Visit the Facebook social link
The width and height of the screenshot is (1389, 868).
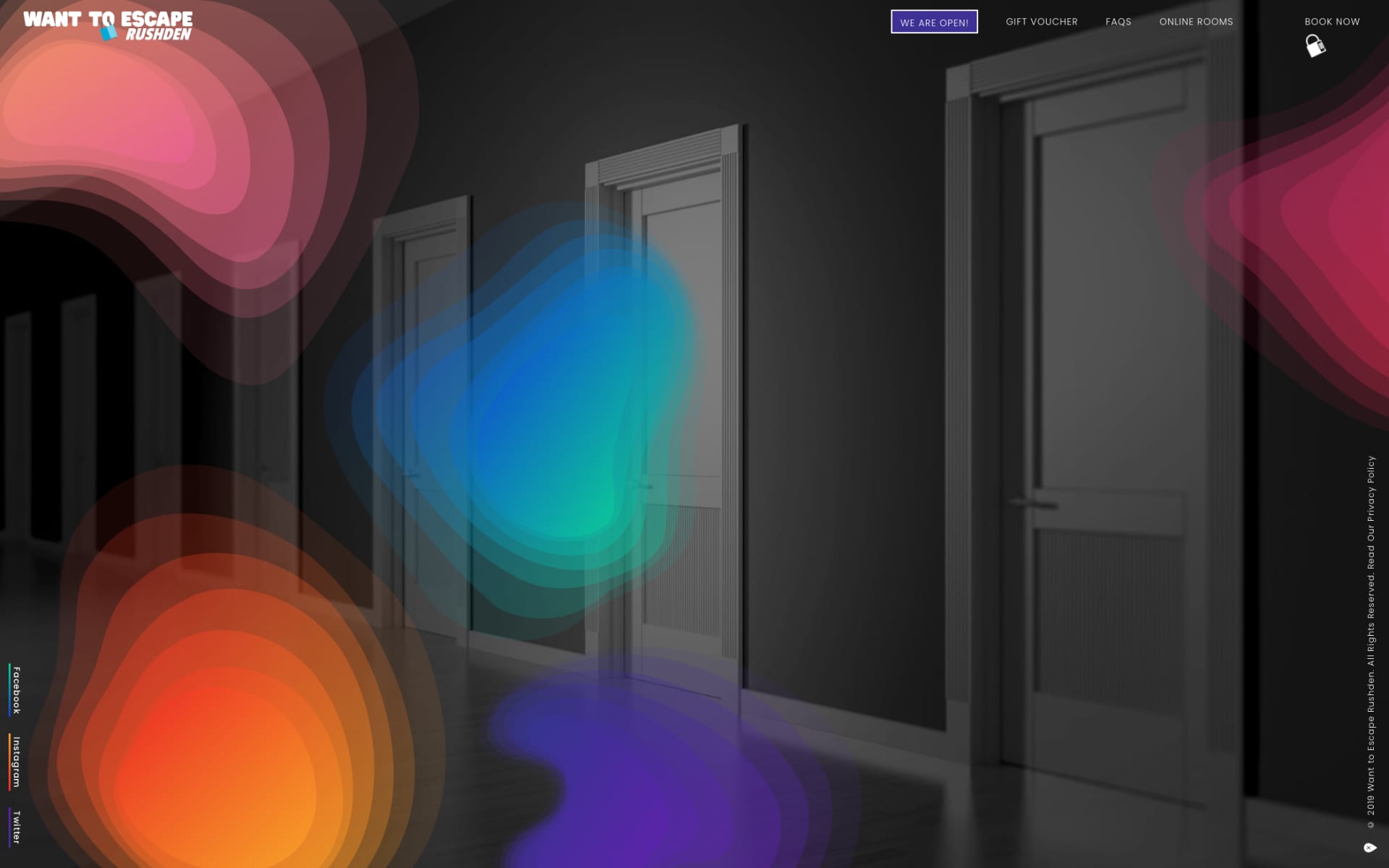16,690
